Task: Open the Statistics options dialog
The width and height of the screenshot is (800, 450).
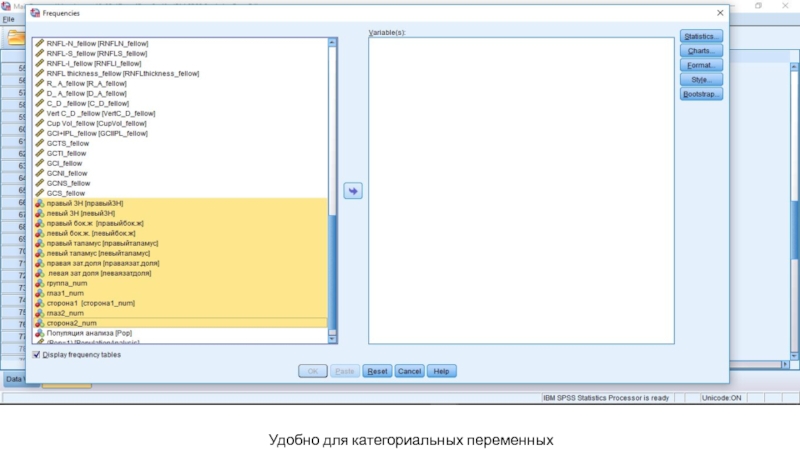Action: coord(701,36)
